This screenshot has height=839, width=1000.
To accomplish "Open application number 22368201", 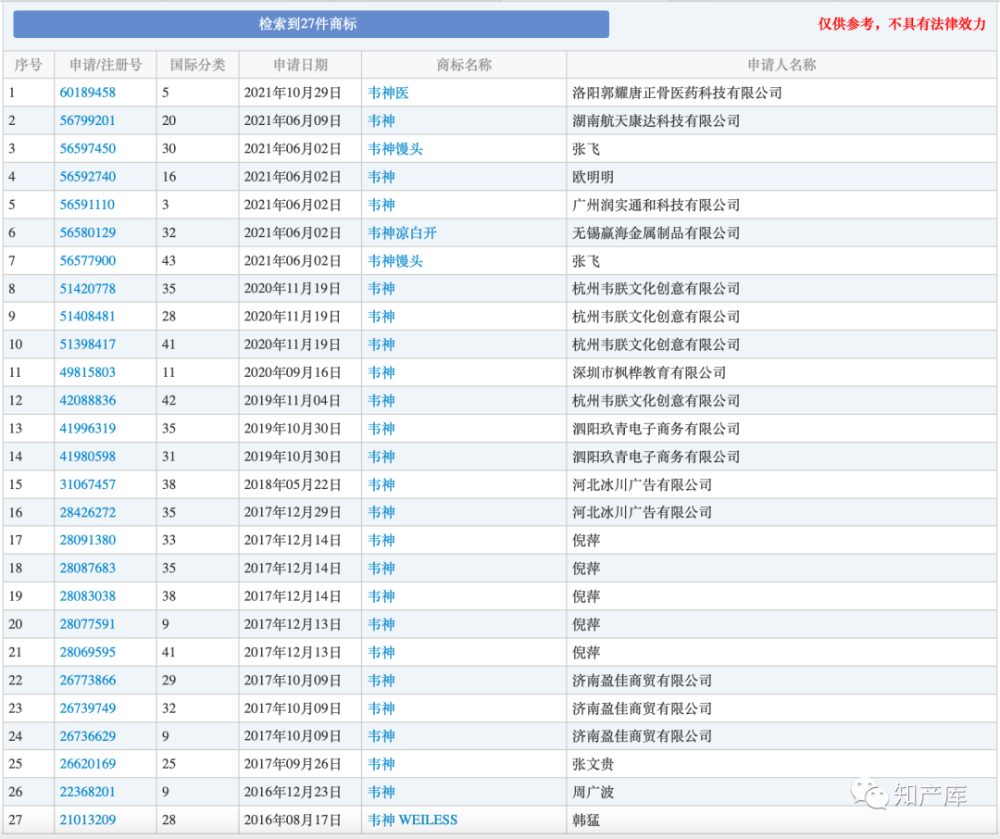I will tap(87, 792).
